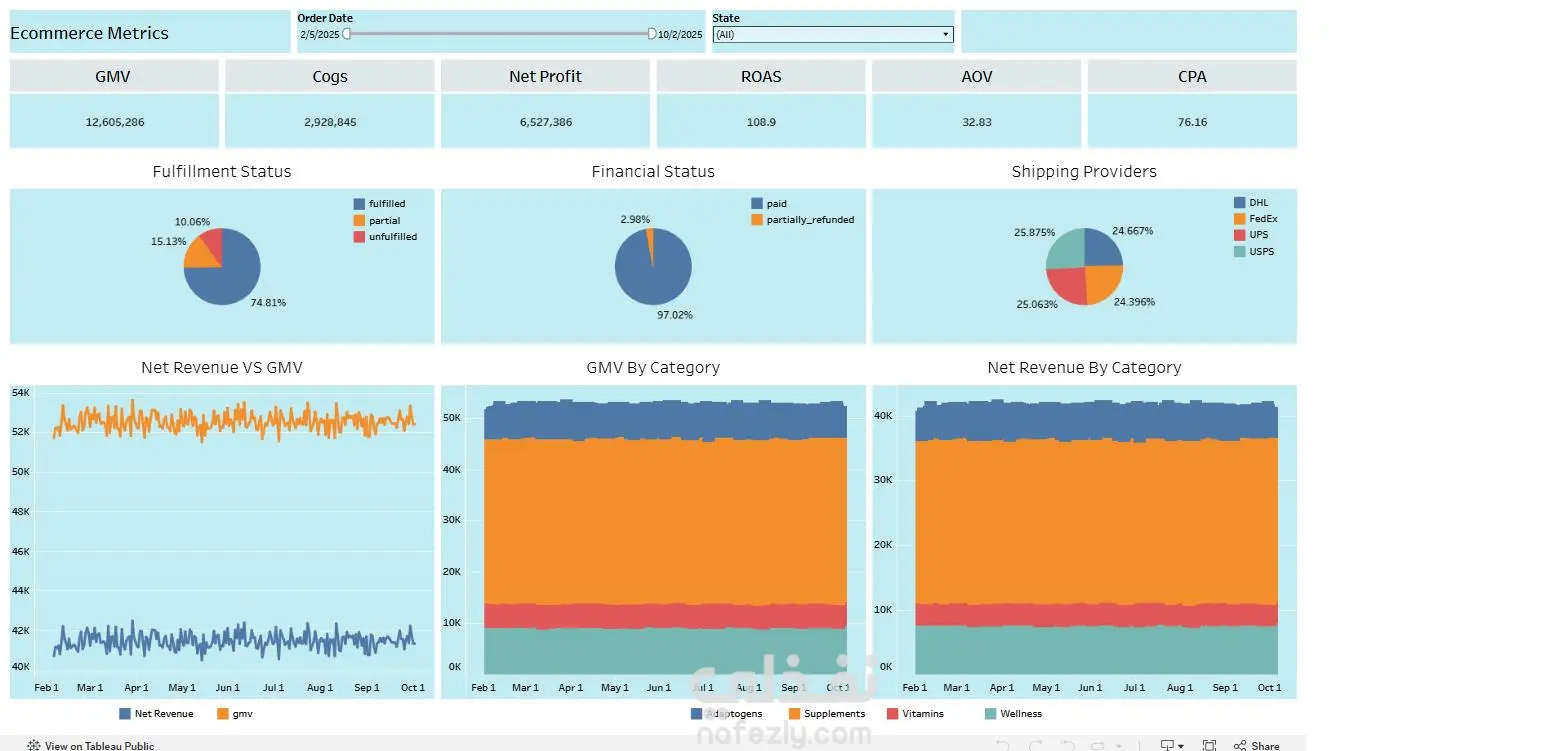Click the State dropdown arrow
This screenshot has width=1568, height=751.
[x=945, y=34]
